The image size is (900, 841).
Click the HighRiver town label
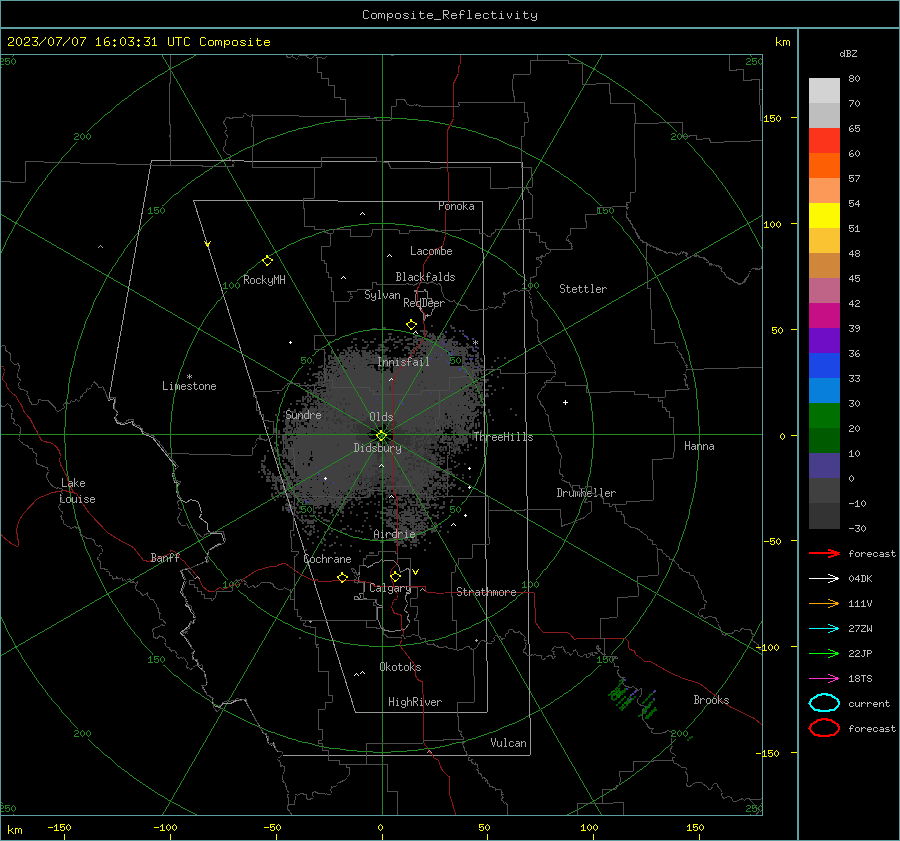point(414,702)
